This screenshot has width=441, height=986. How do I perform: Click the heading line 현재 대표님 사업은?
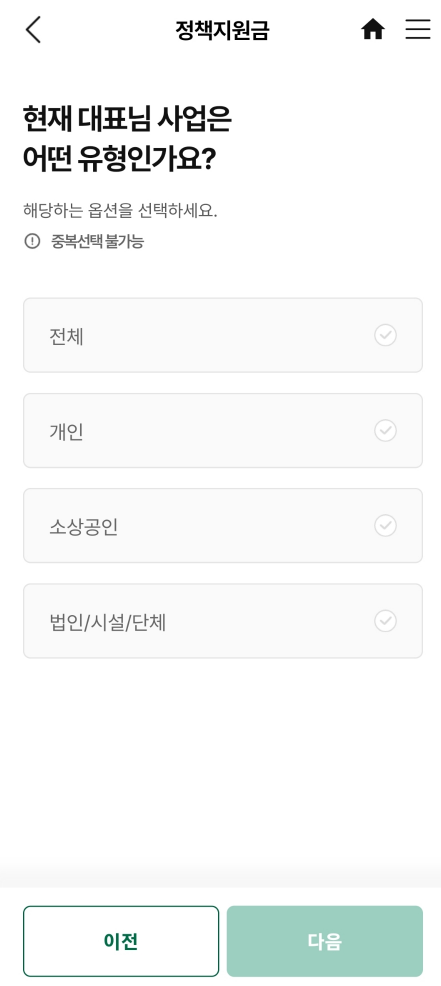pyautogui.click(x=126, y=119)
